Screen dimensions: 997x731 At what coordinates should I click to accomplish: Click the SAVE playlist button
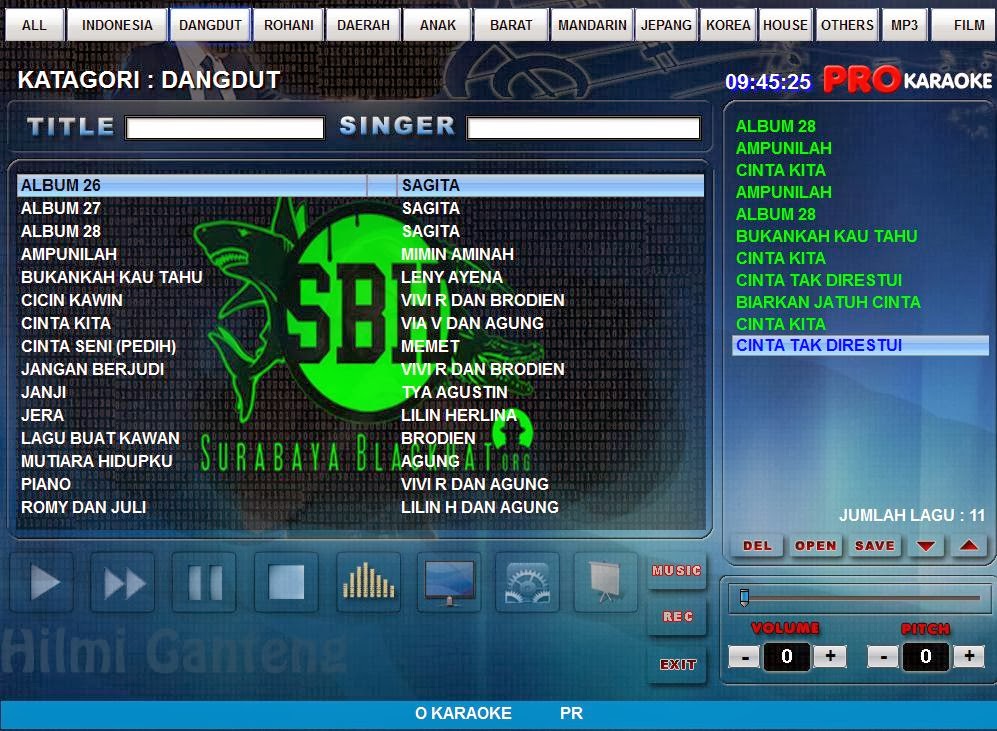[x=874, y=545]
